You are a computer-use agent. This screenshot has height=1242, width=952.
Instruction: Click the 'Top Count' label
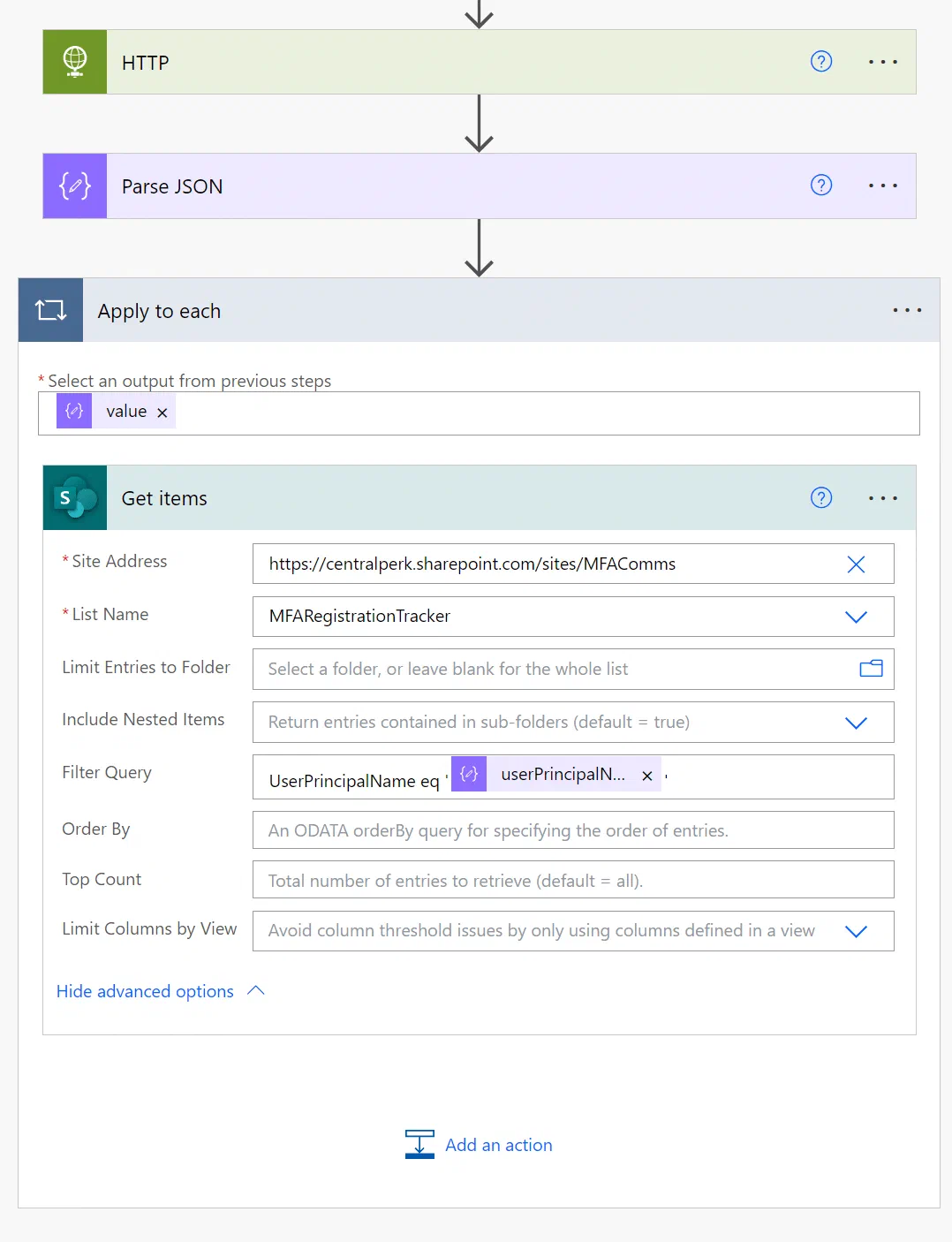(102, 879)
